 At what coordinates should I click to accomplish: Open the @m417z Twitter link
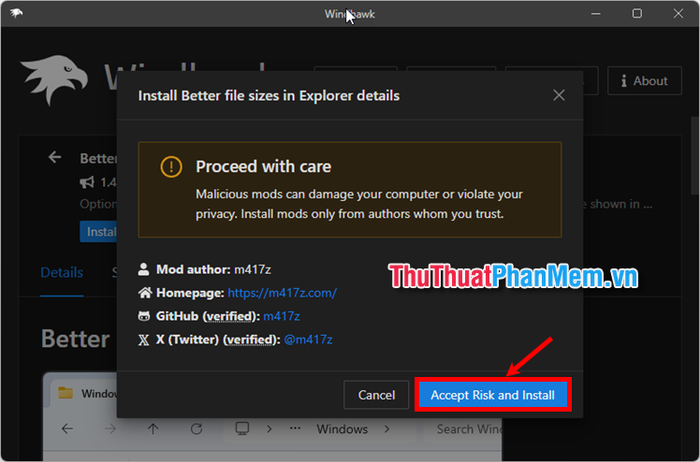308,339
